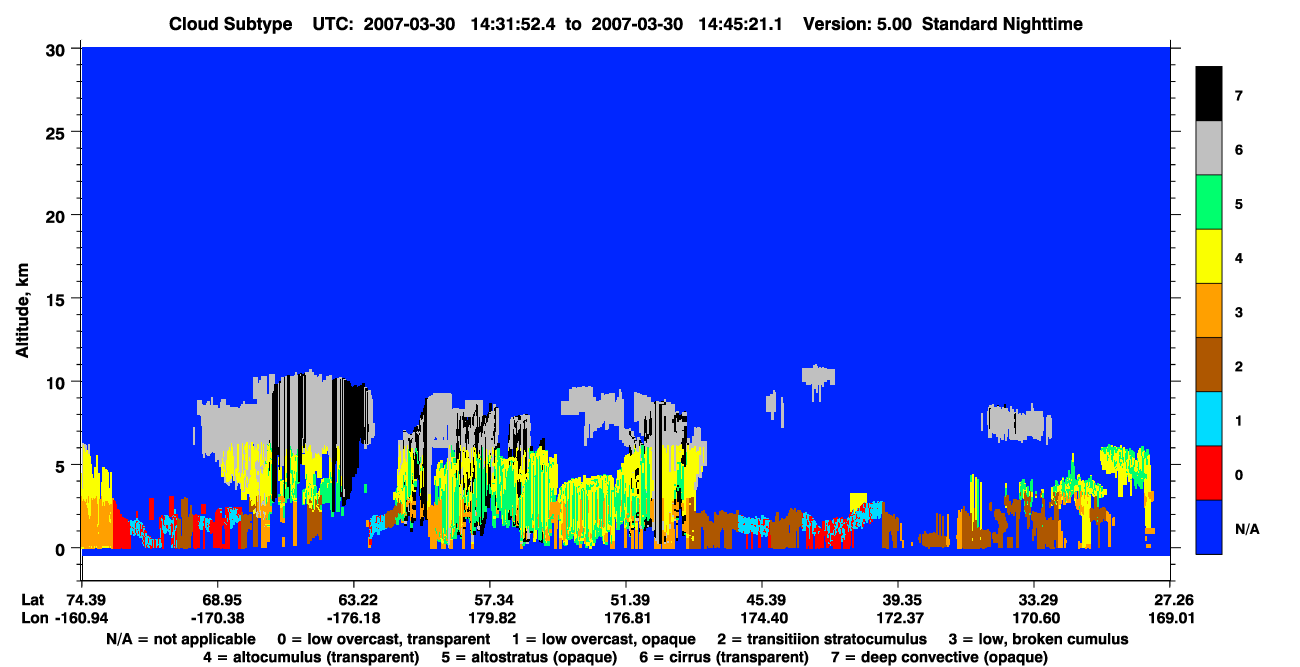Viewport: 1300px width, 667px height.
Task: Click longitude value -176.18
Action: [x=353, y=618]
